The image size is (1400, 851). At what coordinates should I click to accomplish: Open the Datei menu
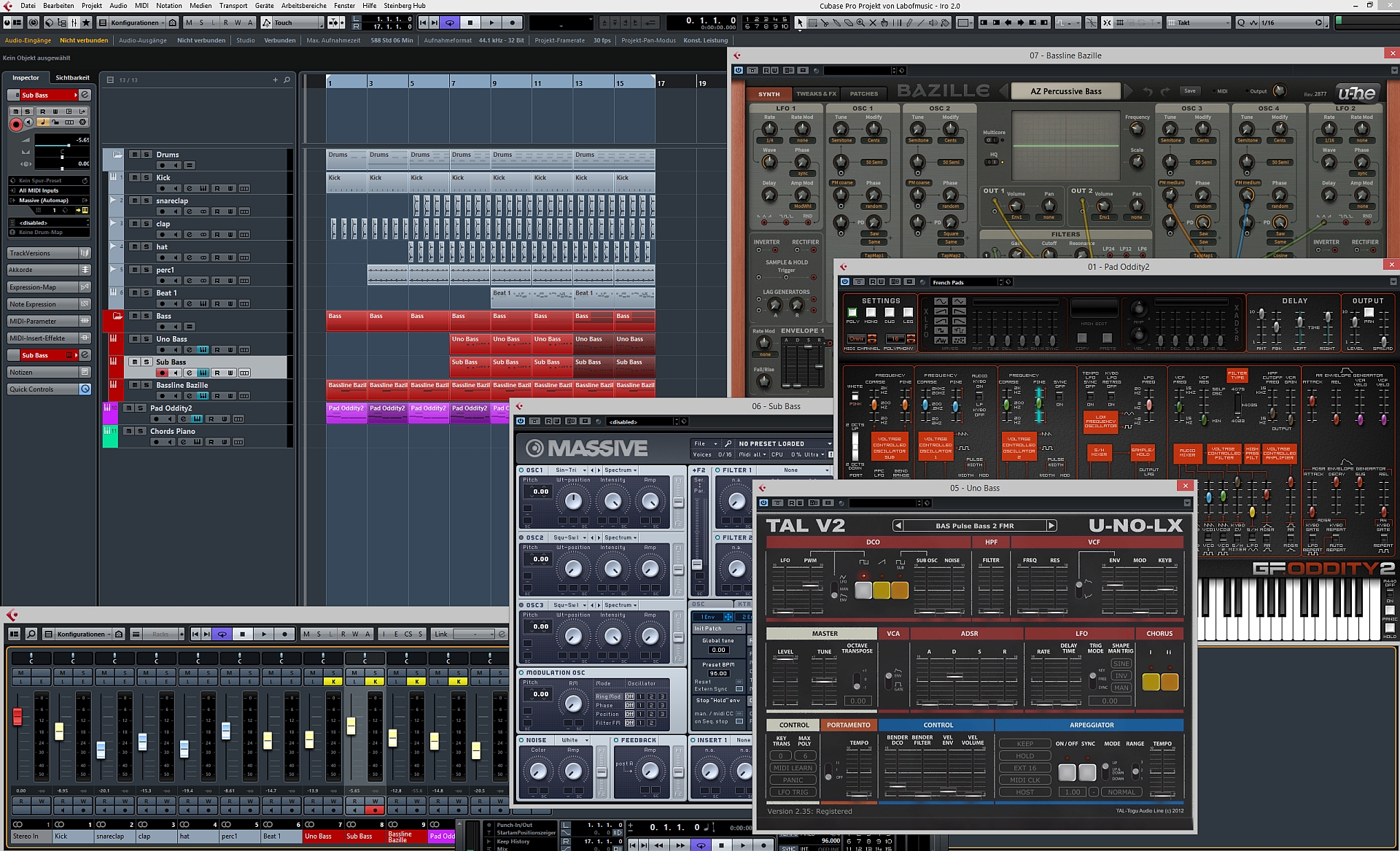[28, 5]
